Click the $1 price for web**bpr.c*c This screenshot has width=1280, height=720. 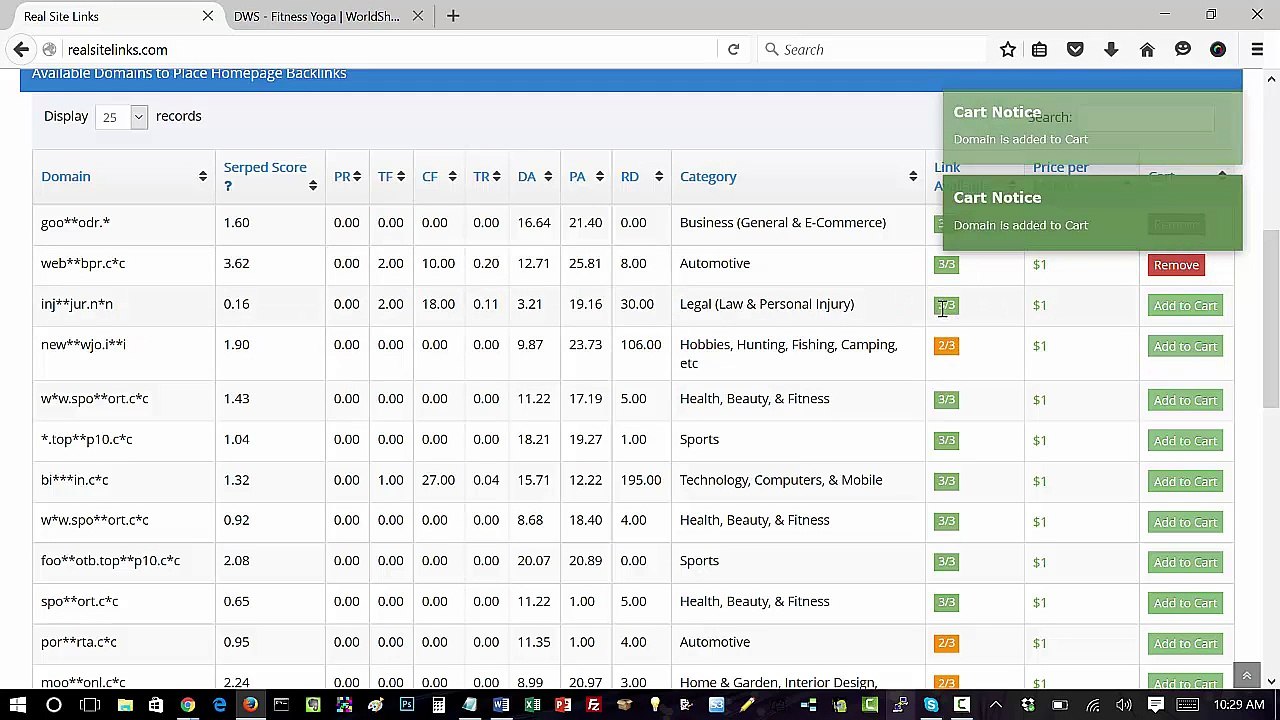click(x=1040, y=265)
